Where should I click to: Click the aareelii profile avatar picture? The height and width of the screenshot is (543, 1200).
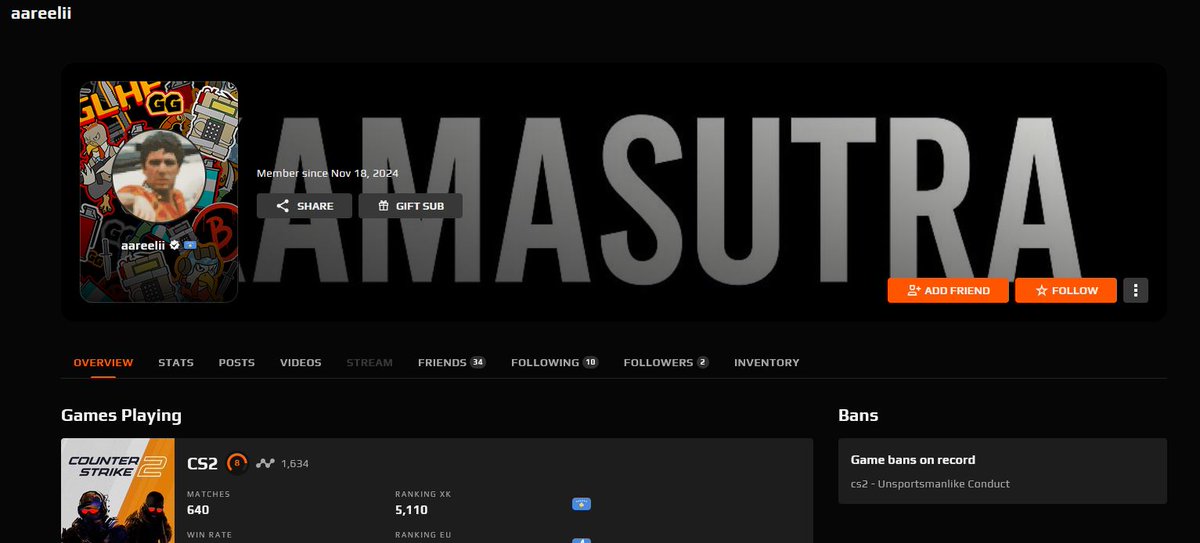158,175
